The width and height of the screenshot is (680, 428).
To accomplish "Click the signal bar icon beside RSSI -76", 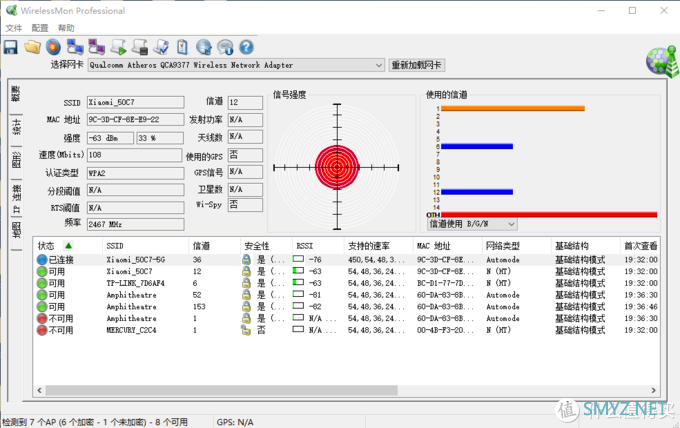I will tap(298, 259).
